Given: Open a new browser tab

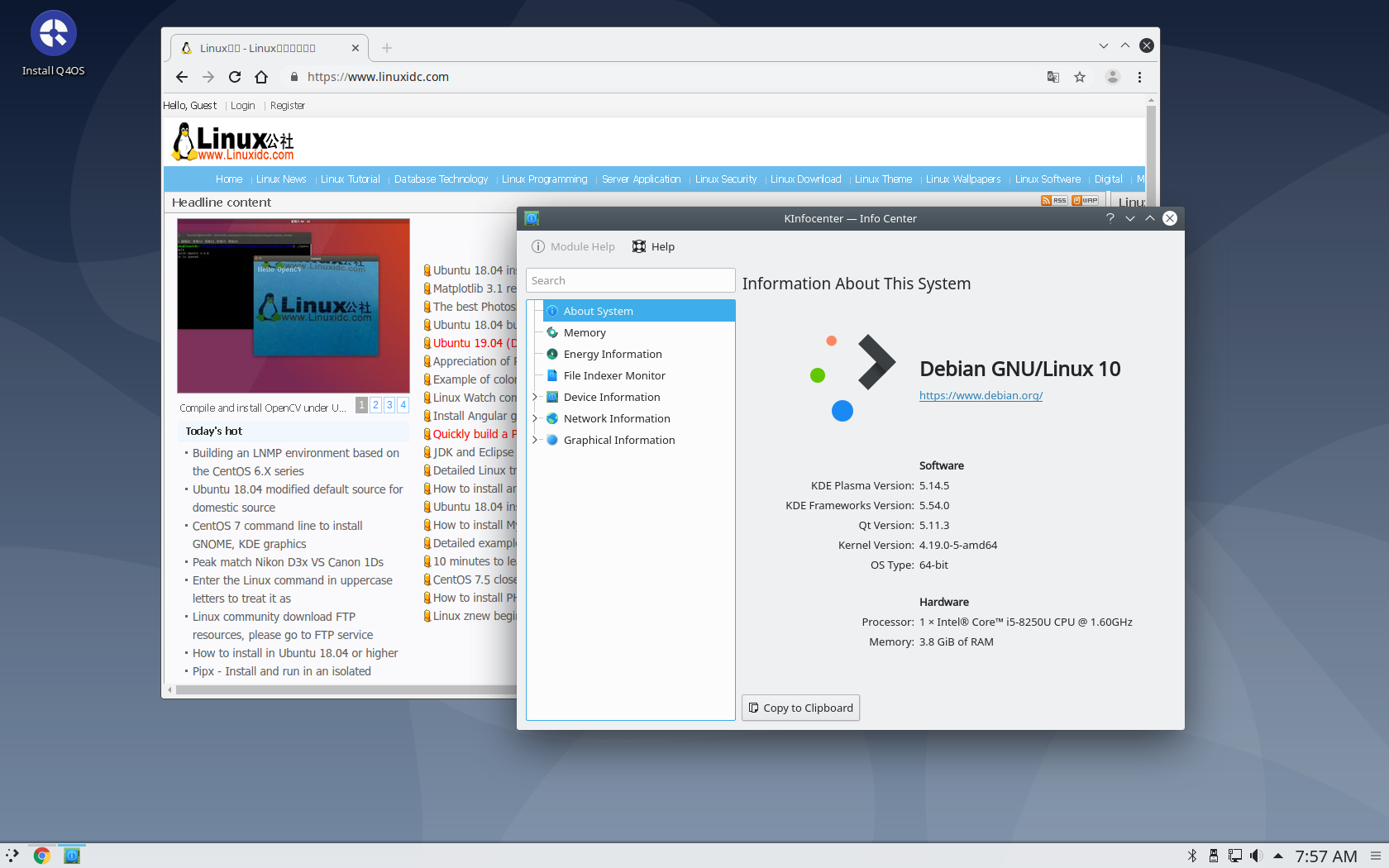Looking at the screenshot, I should click(387, 48).
